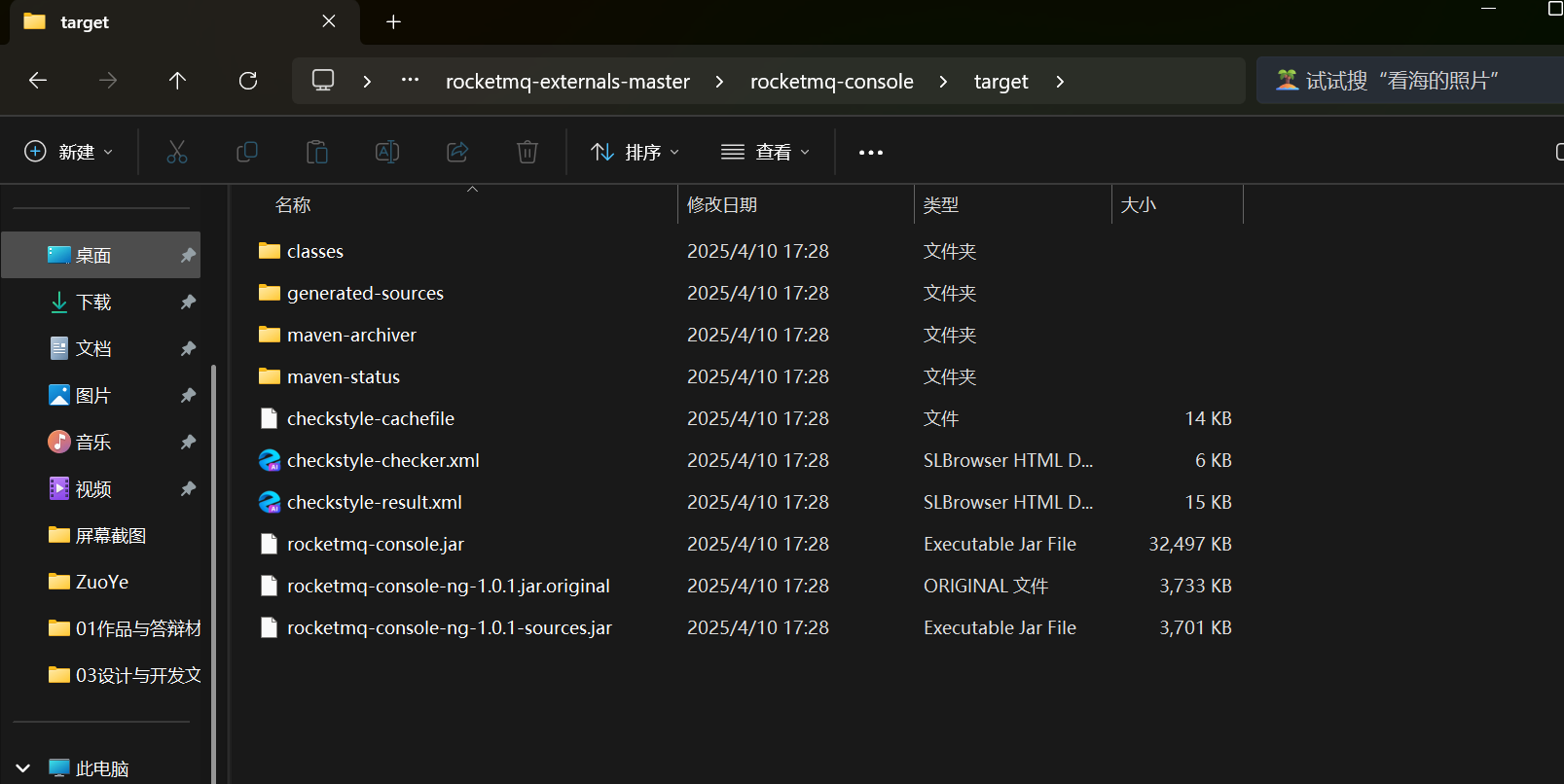Open the 排序 (Sort) dropdown

tap(635, 152)
